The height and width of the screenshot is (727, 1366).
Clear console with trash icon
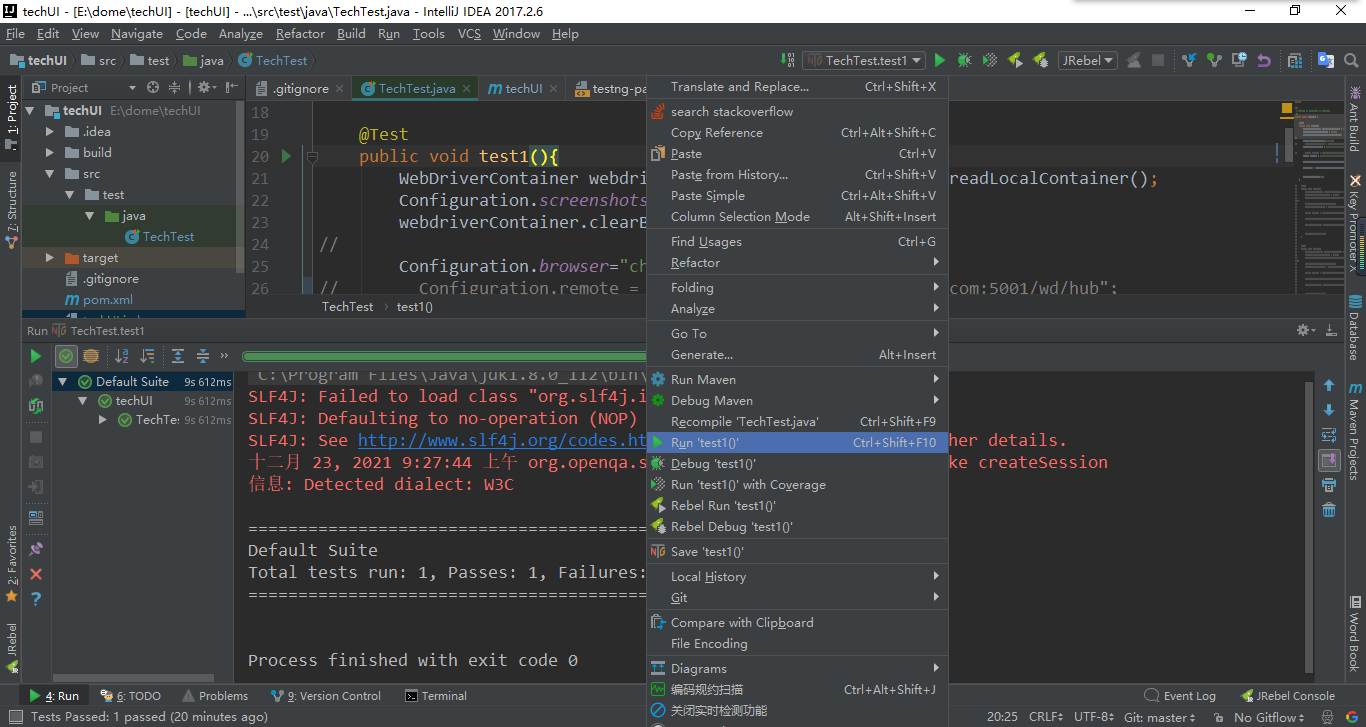tap(1329, 510)
